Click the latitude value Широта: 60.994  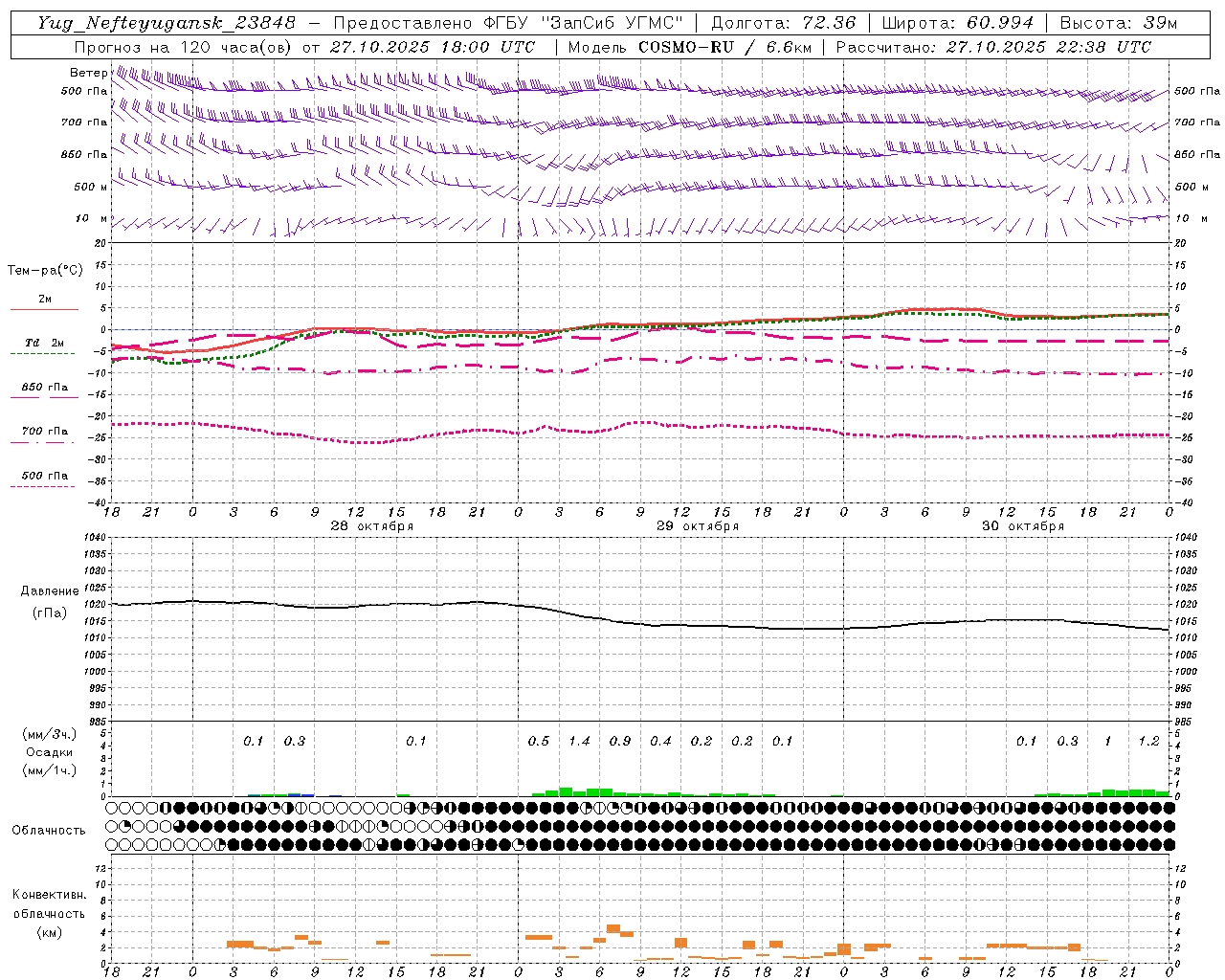(x=958, y=23)
